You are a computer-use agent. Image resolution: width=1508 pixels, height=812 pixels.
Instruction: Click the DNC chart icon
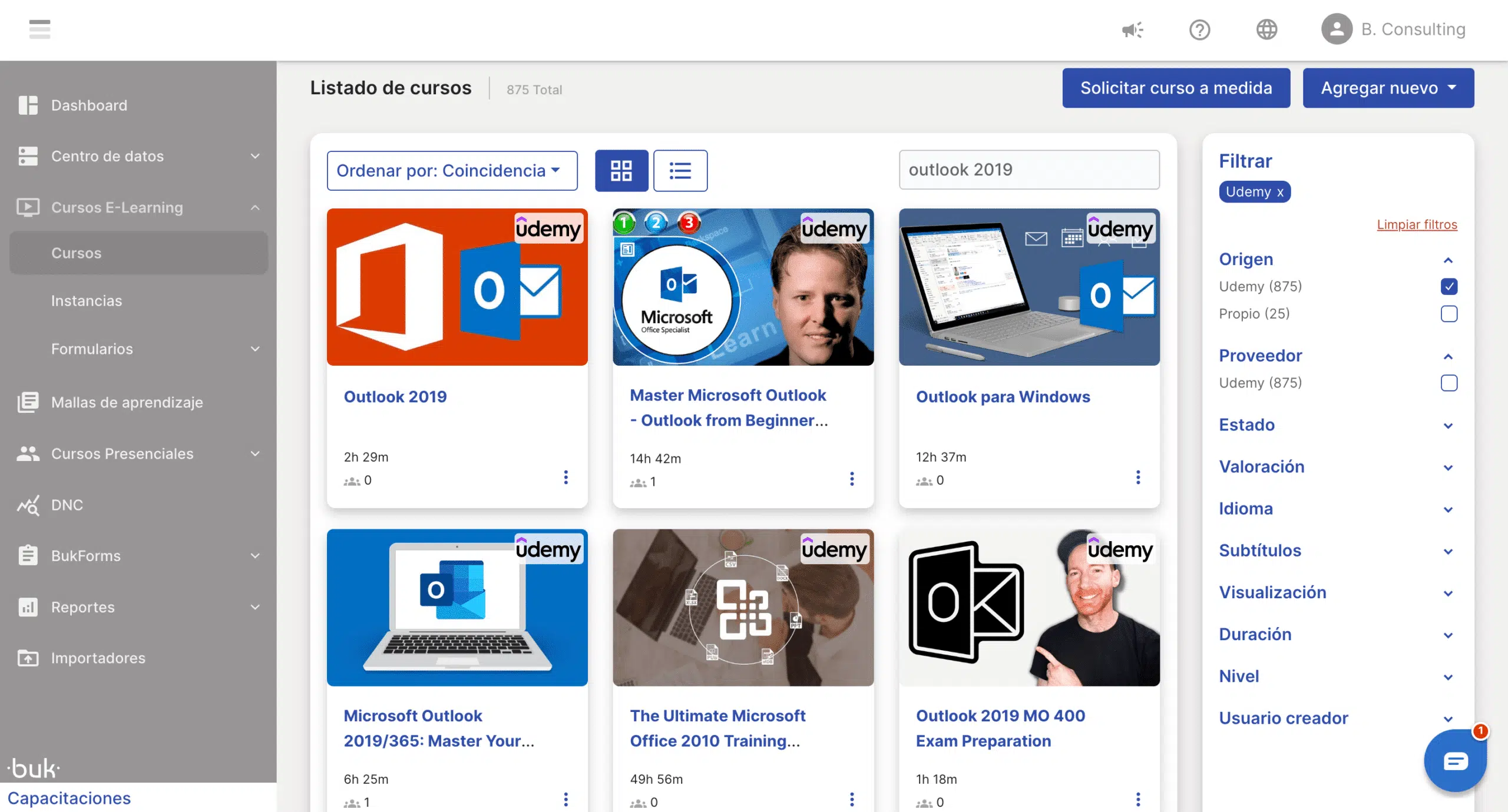(28, 505)
